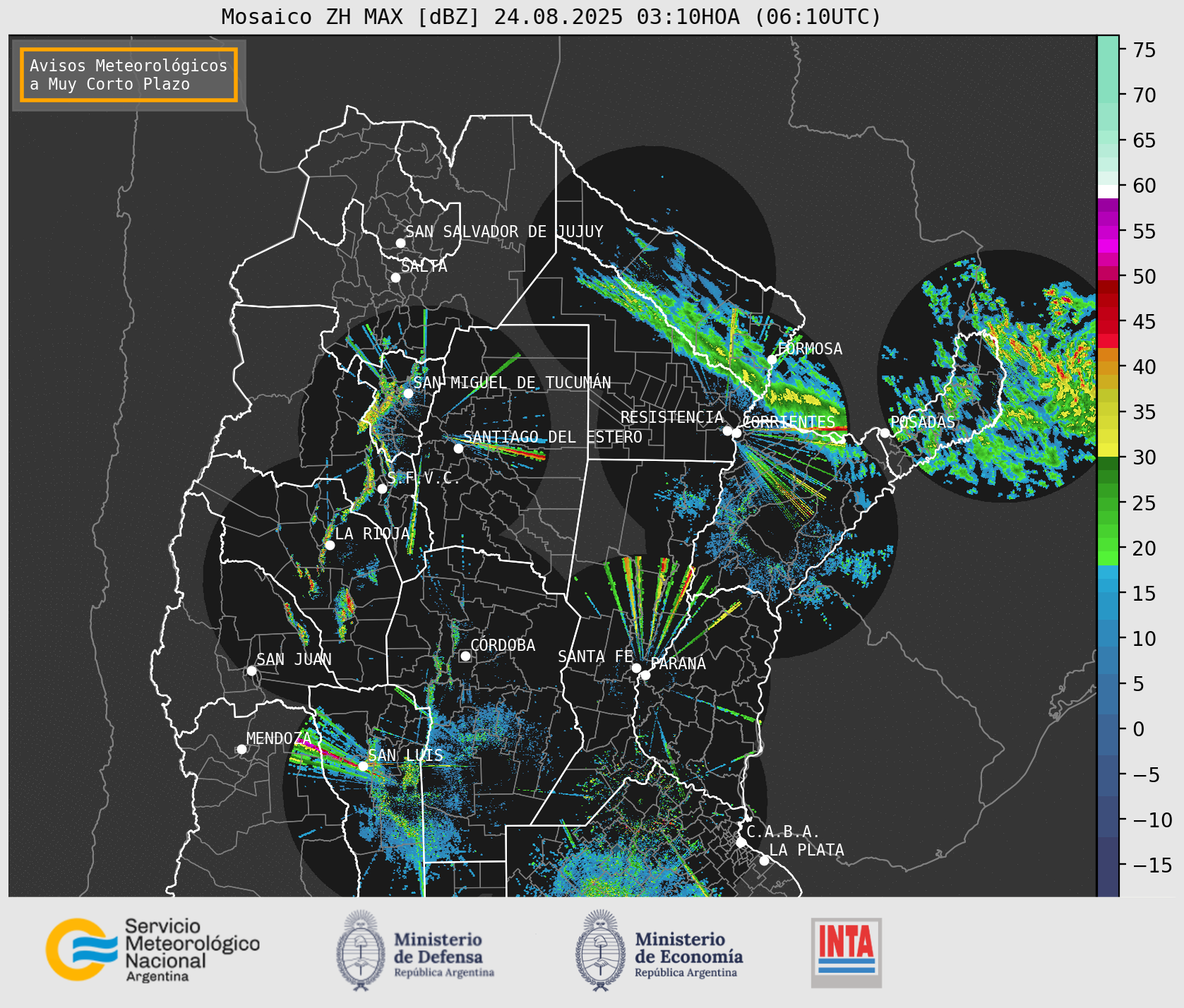Click the POSADAS text label
Screen dimensions: 1184x1008
[x=923, y=422]
